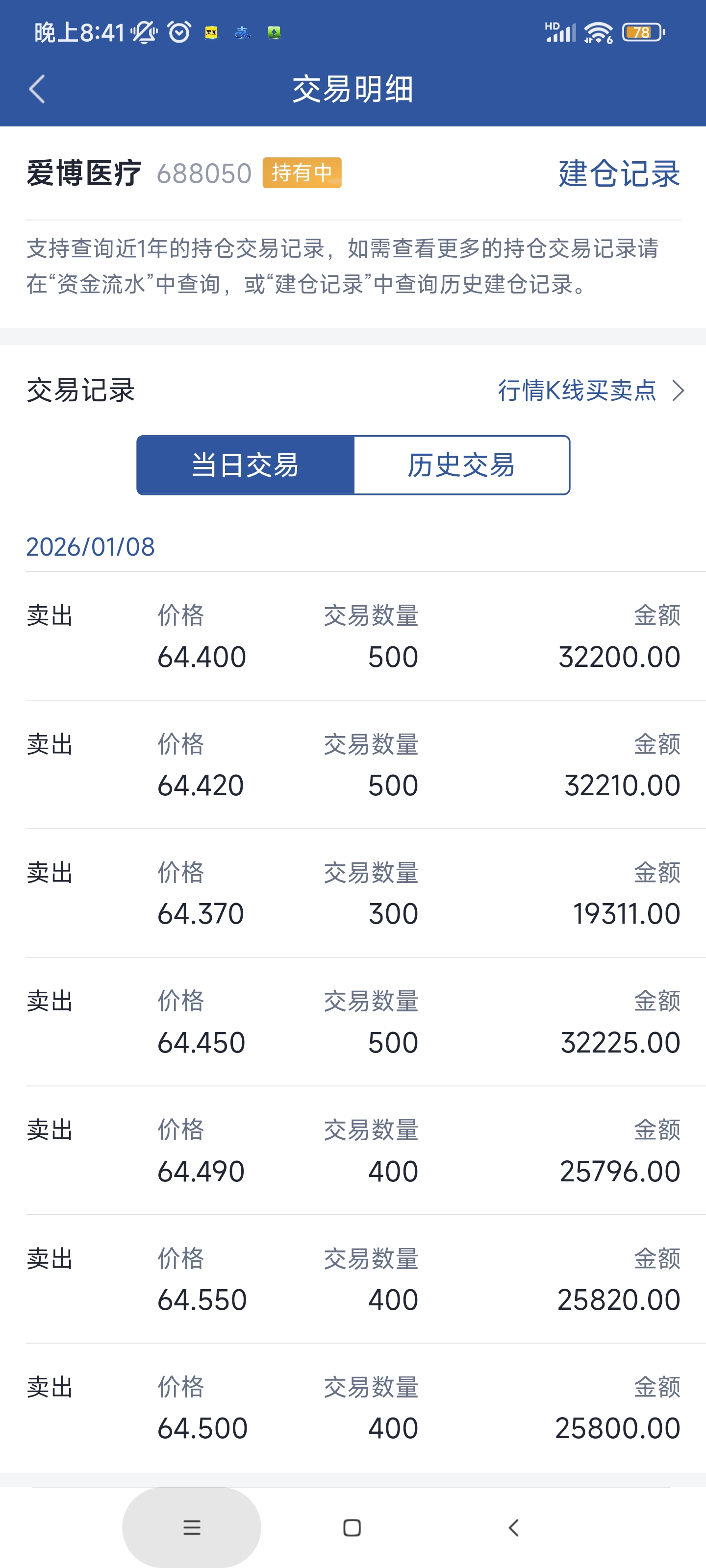Tap the battery level indicator

[643, 32]
